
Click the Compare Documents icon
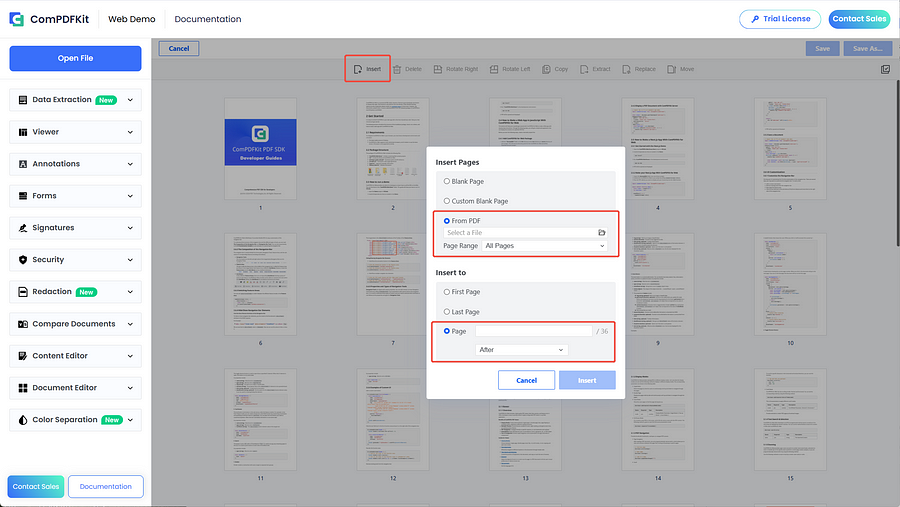pyautogui.click(x=23, y=324)
